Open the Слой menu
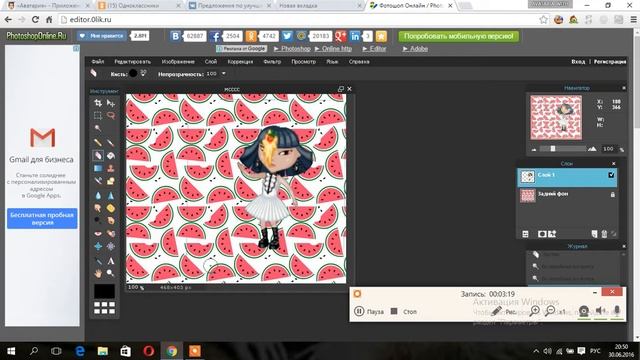 coord(211,62)
